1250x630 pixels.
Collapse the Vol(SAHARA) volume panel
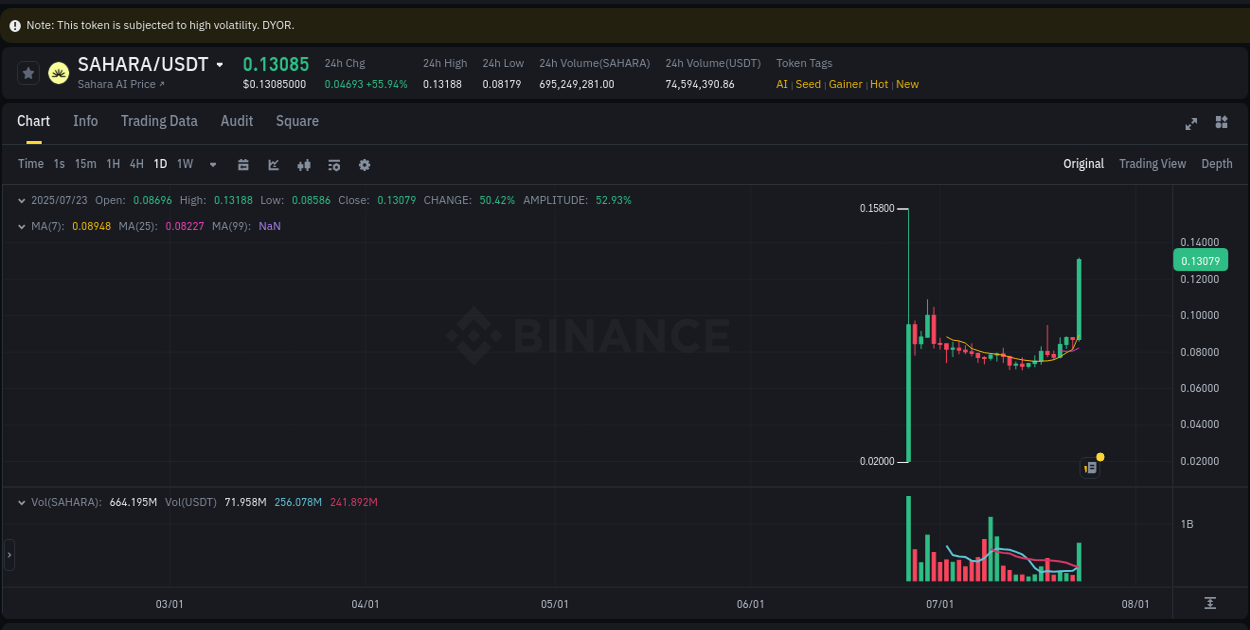(x=22, y=501)
